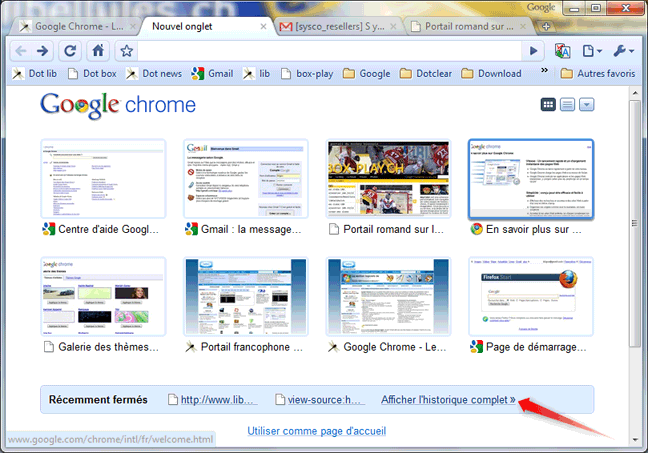
Task: Close the [sysco_resellers] tab
Action: click(393, 26)
